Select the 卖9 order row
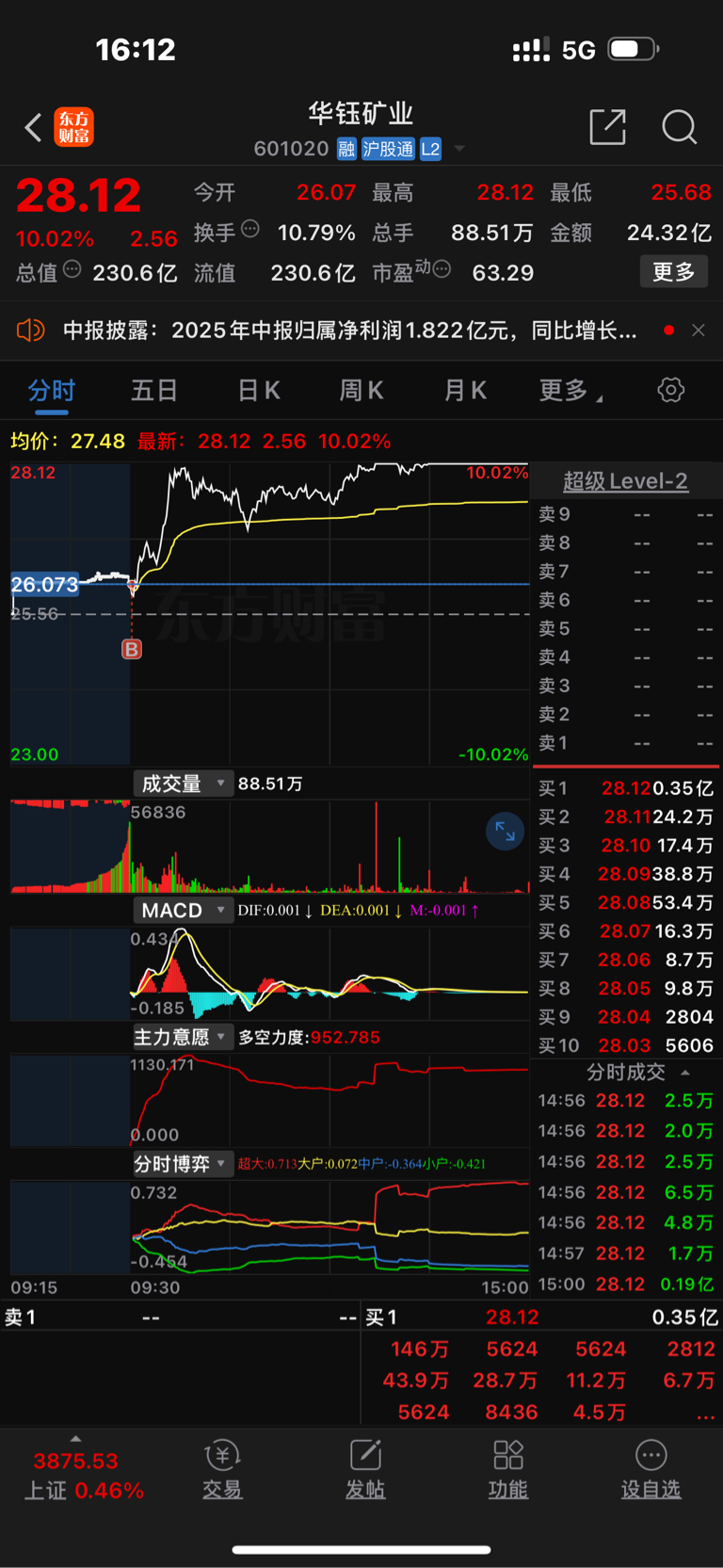The width and height of the screenshot is (723, 1568). click(x=626, y=514)
